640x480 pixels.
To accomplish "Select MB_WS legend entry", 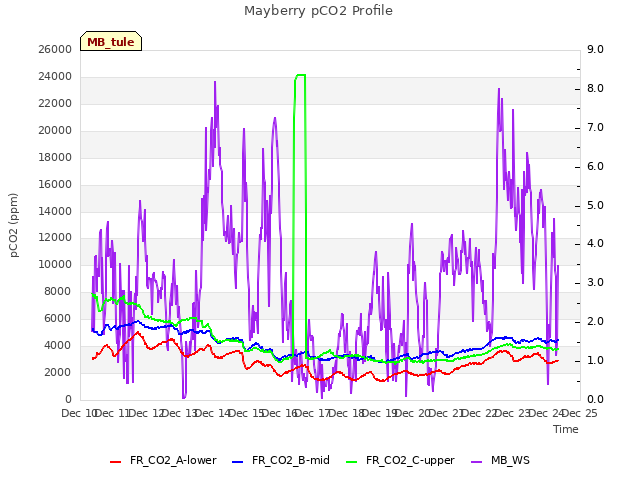I will pos(501,460).
